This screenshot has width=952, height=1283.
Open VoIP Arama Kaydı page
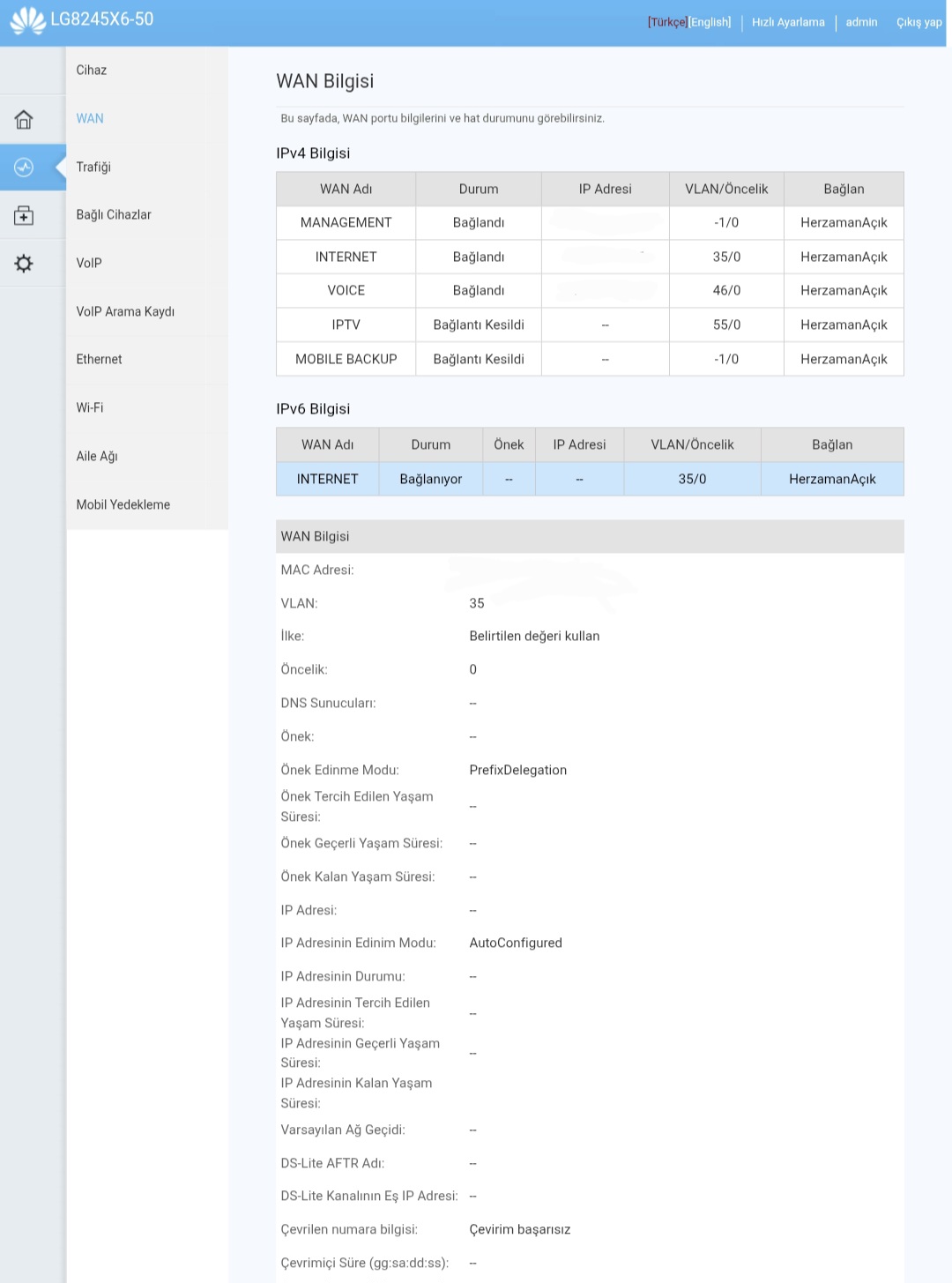[x=125, y=311]
